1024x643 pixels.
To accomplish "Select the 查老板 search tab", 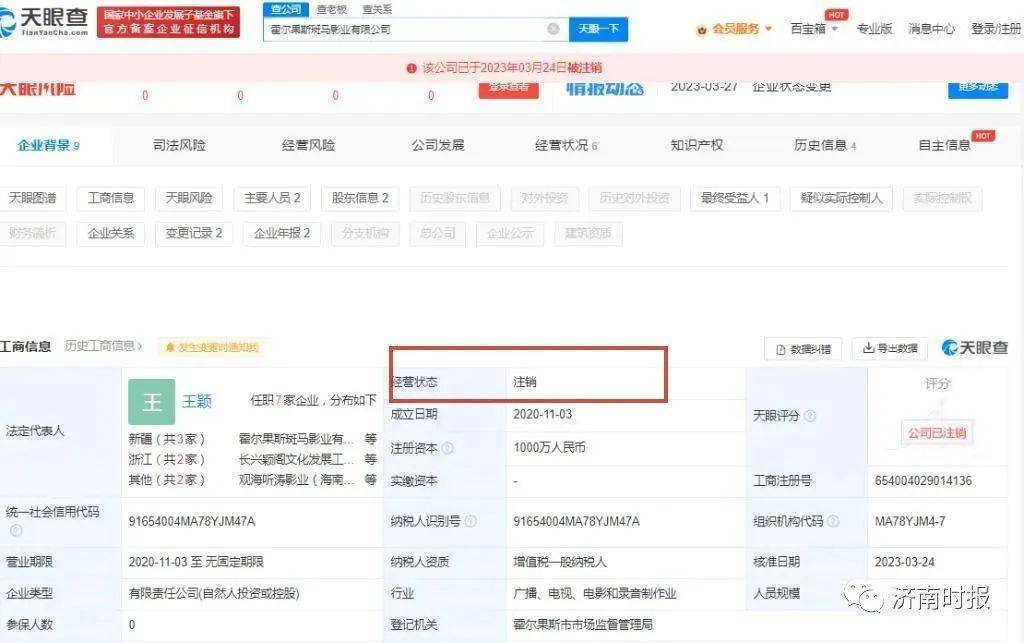I will tap(332, 9).
